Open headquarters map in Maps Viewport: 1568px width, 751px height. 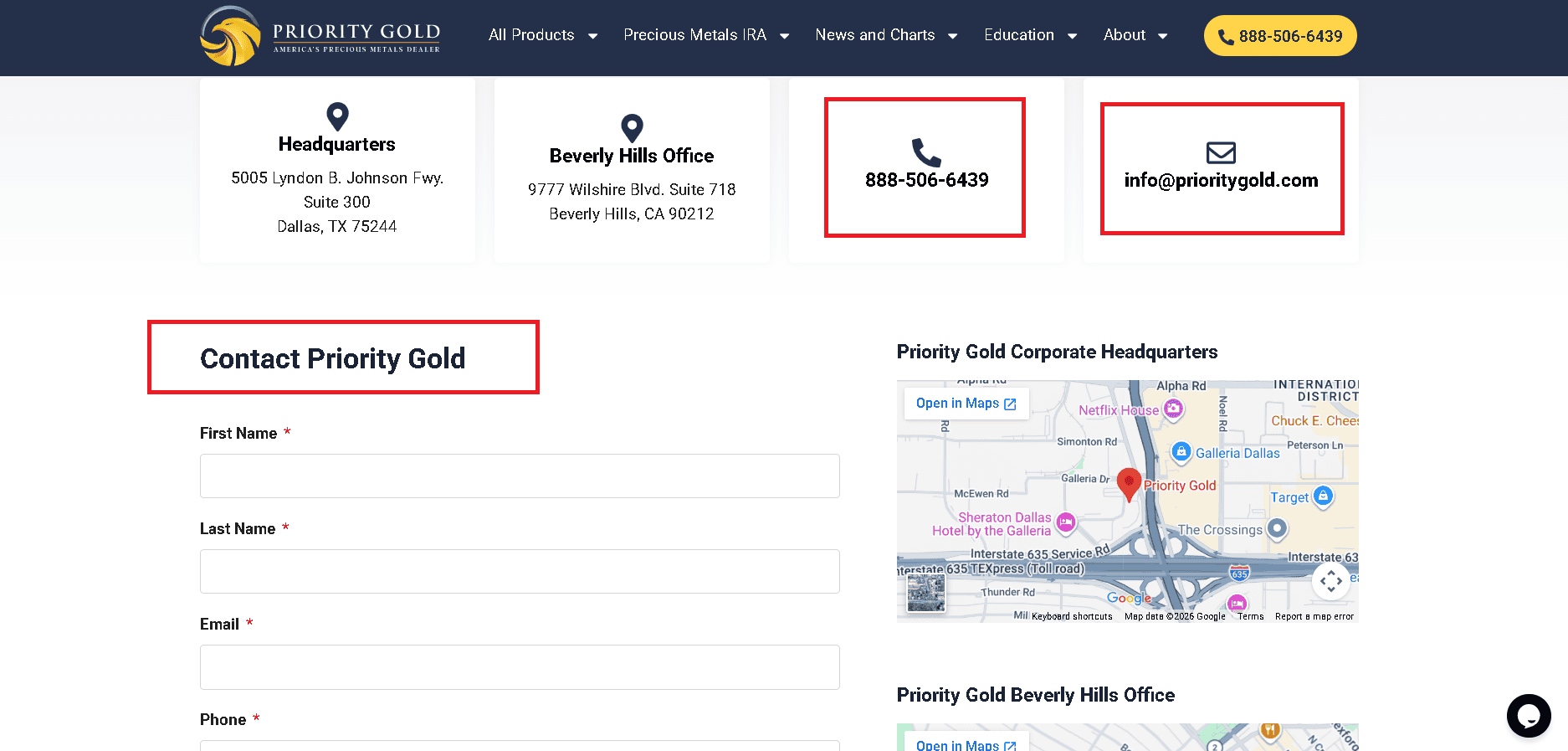pyautogui.click(x=966, y=404)
